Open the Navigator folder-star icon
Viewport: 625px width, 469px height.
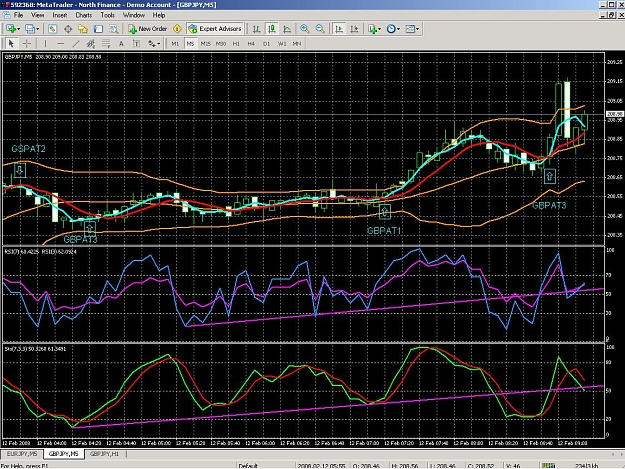[x=83, y=29]
